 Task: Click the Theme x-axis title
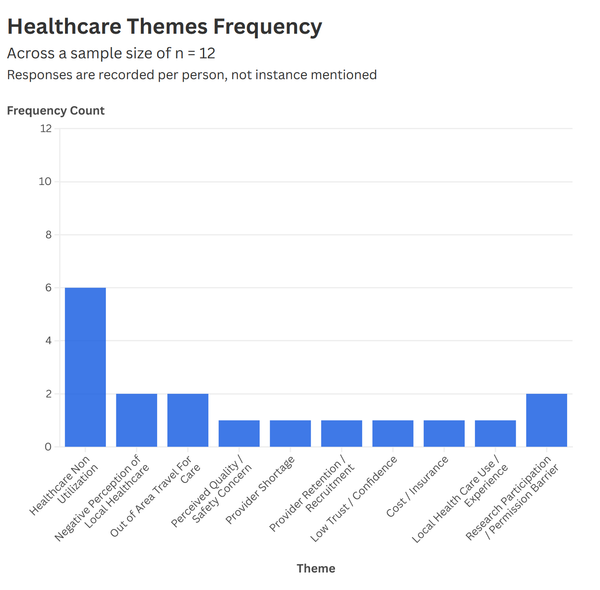(316, 568)
